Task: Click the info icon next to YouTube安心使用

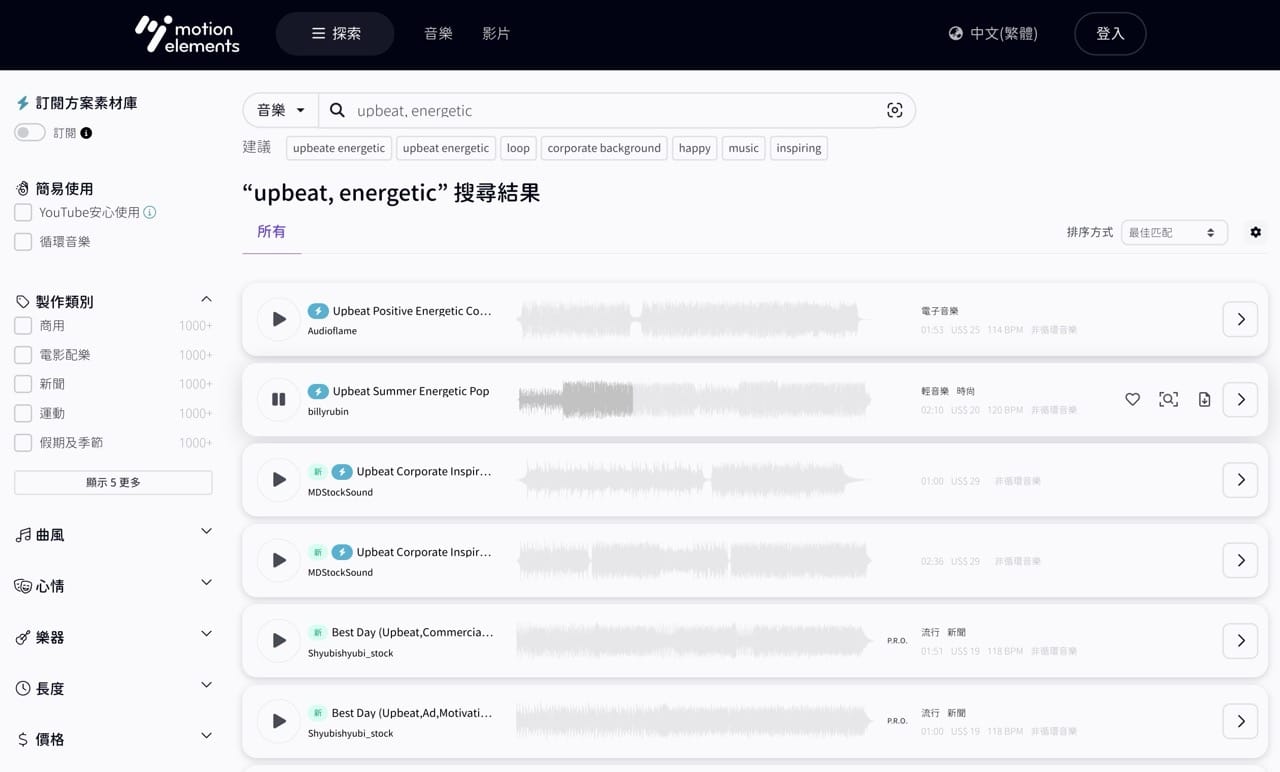Action: click(150, 212)
